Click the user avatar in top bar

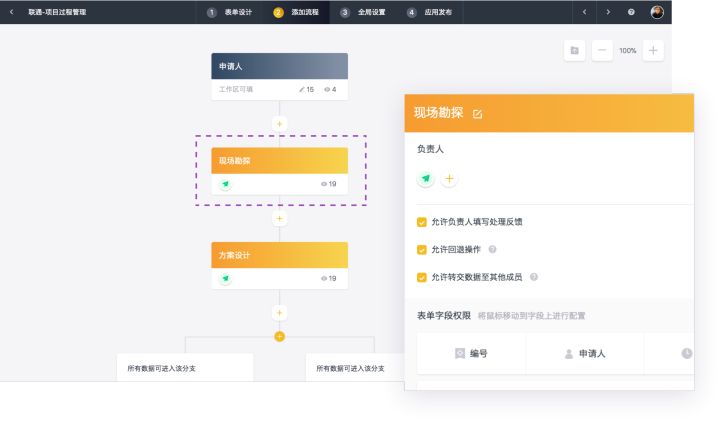click(x=657, y=12)
